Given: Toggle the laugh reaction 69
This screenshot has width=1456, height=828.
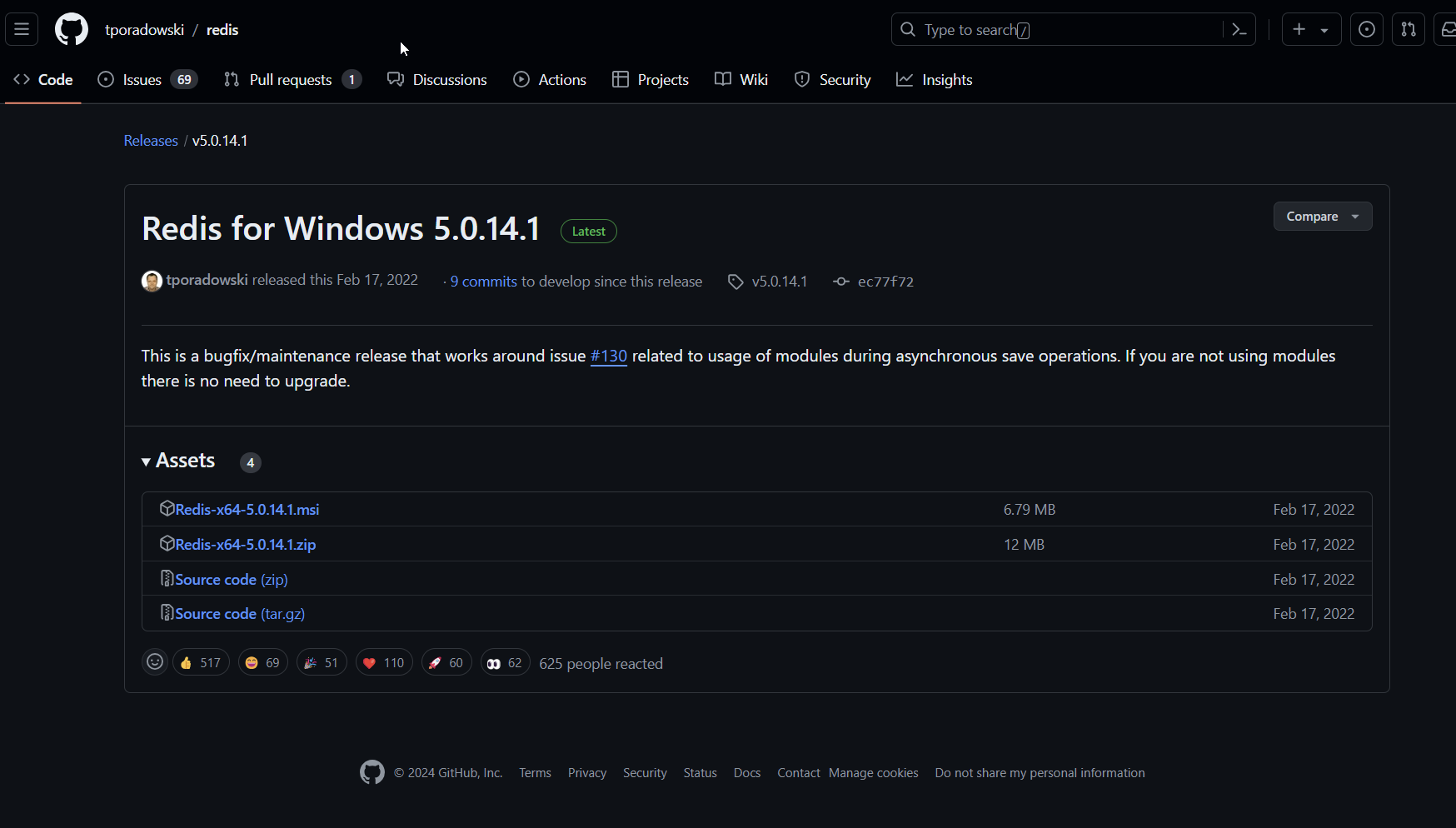Looking at the screenshot, I should click(262, 663).
